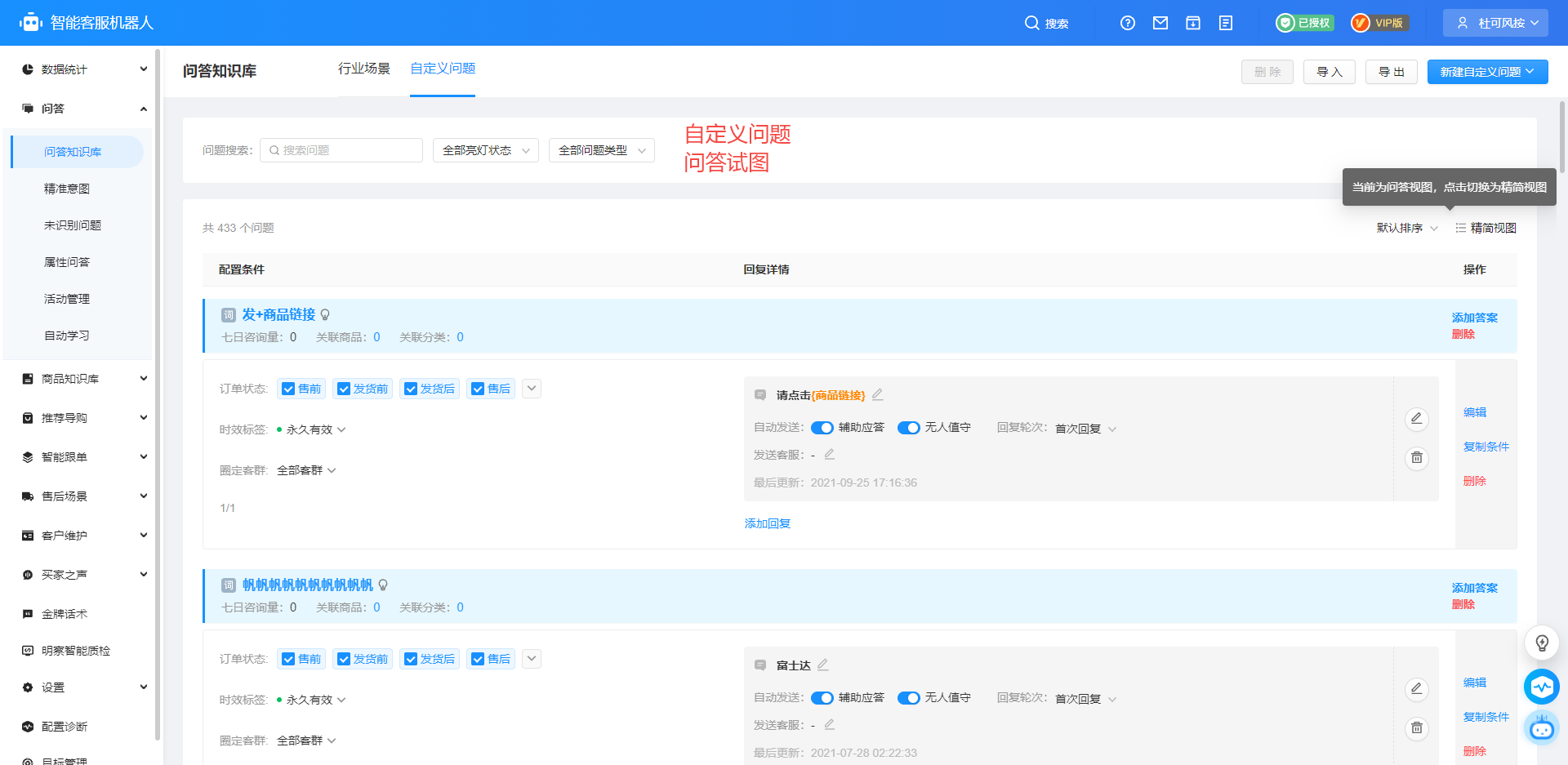The width and height of the screenshot is (1568, 765).
Task: Open the help question mark icon
Action: click(1128, 23)
